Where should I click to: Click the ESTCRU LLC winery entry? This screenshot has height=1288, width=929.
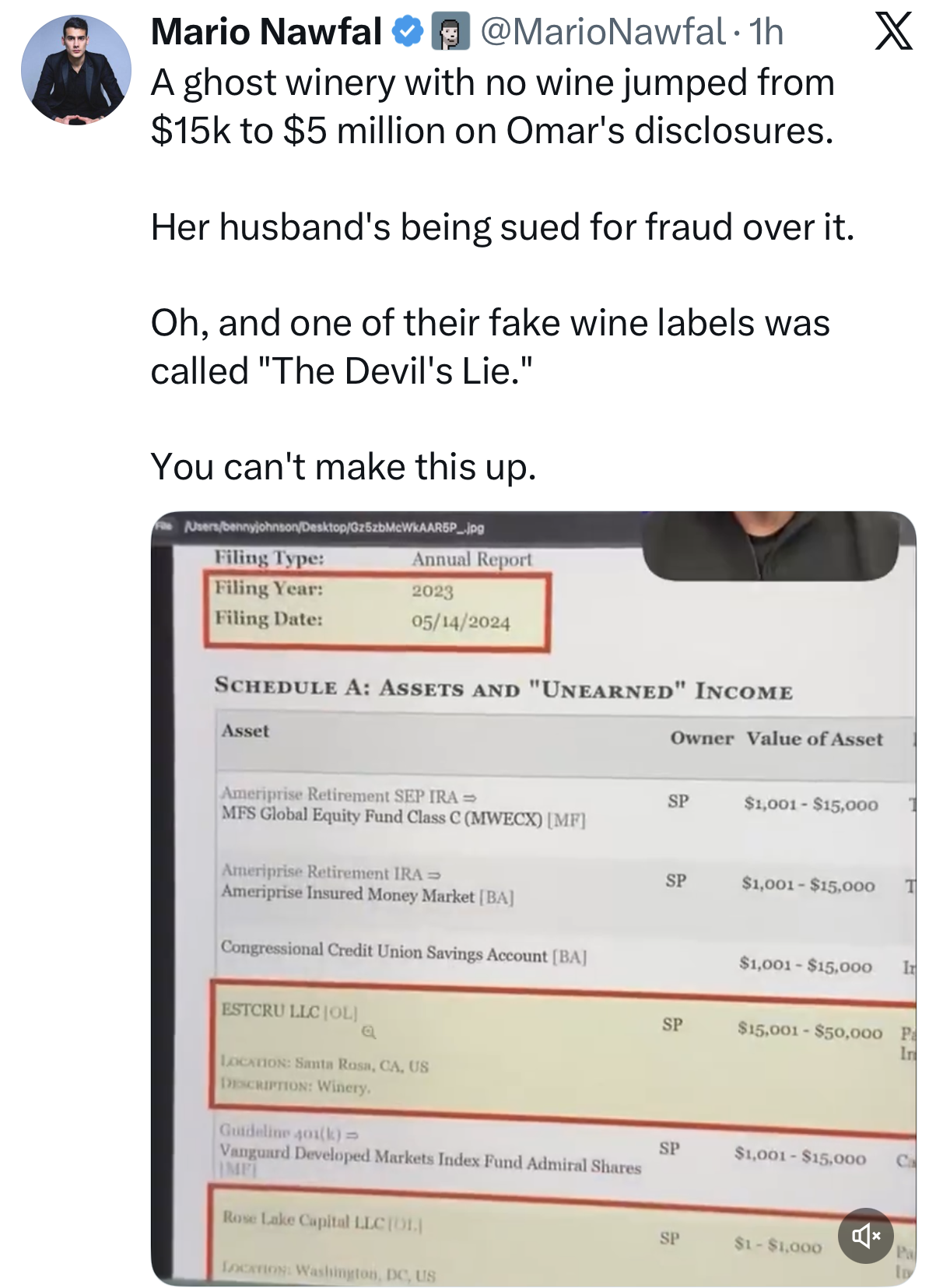pyautogui.click(x=289, y=1011)
